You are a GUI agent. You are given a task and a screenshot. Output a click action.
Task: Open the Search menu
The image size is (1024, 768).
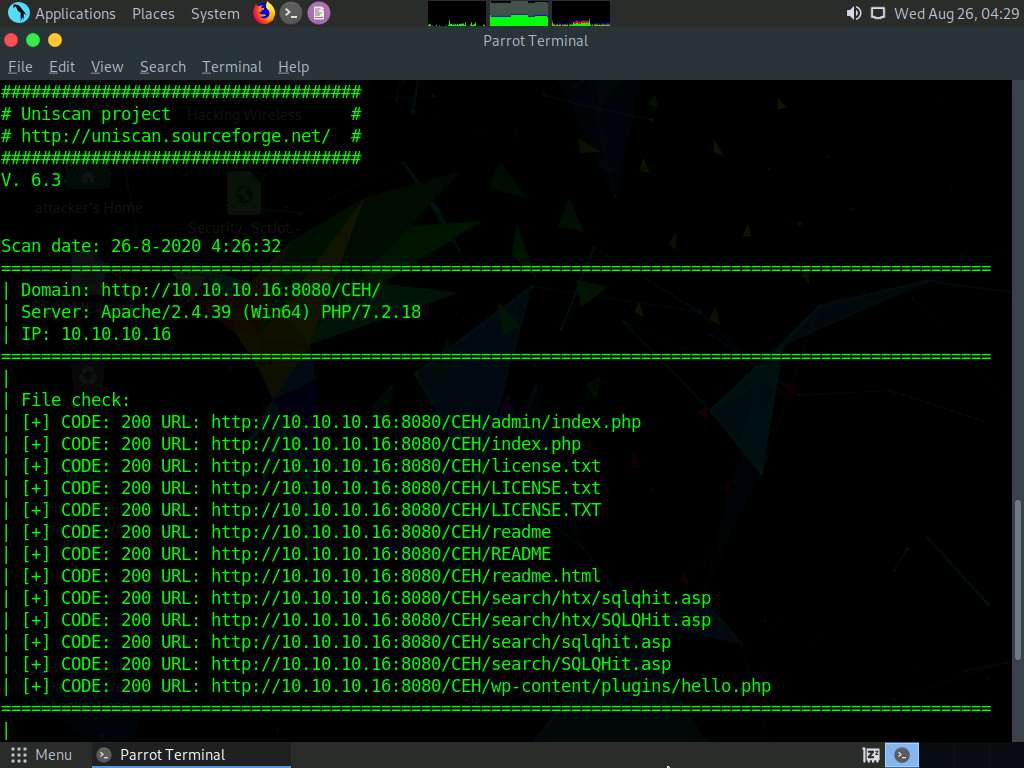[163, 67]
